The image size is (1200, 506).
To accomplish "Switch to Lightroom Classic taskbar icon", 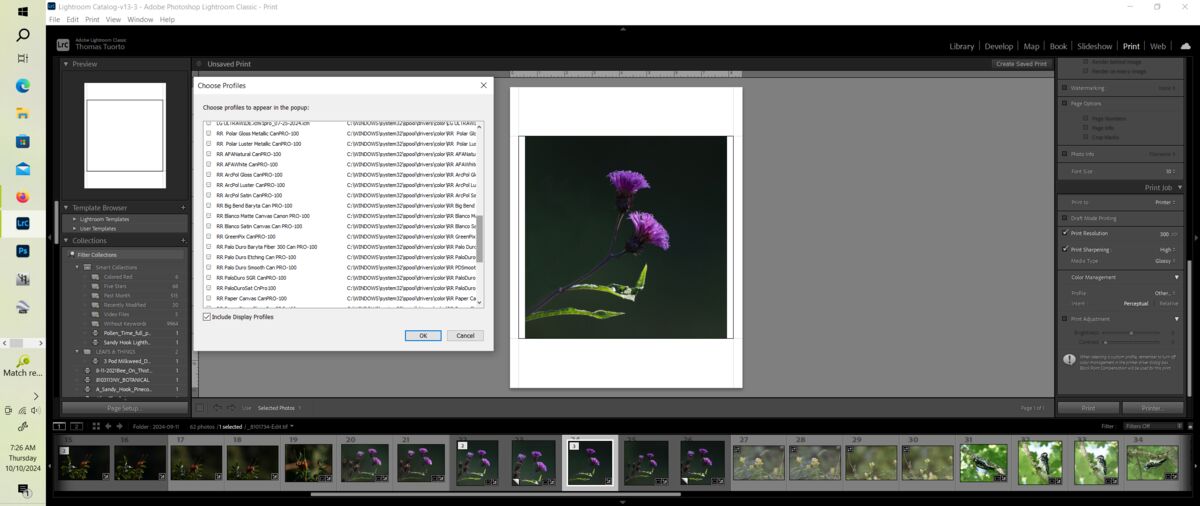I will point(23,224).
